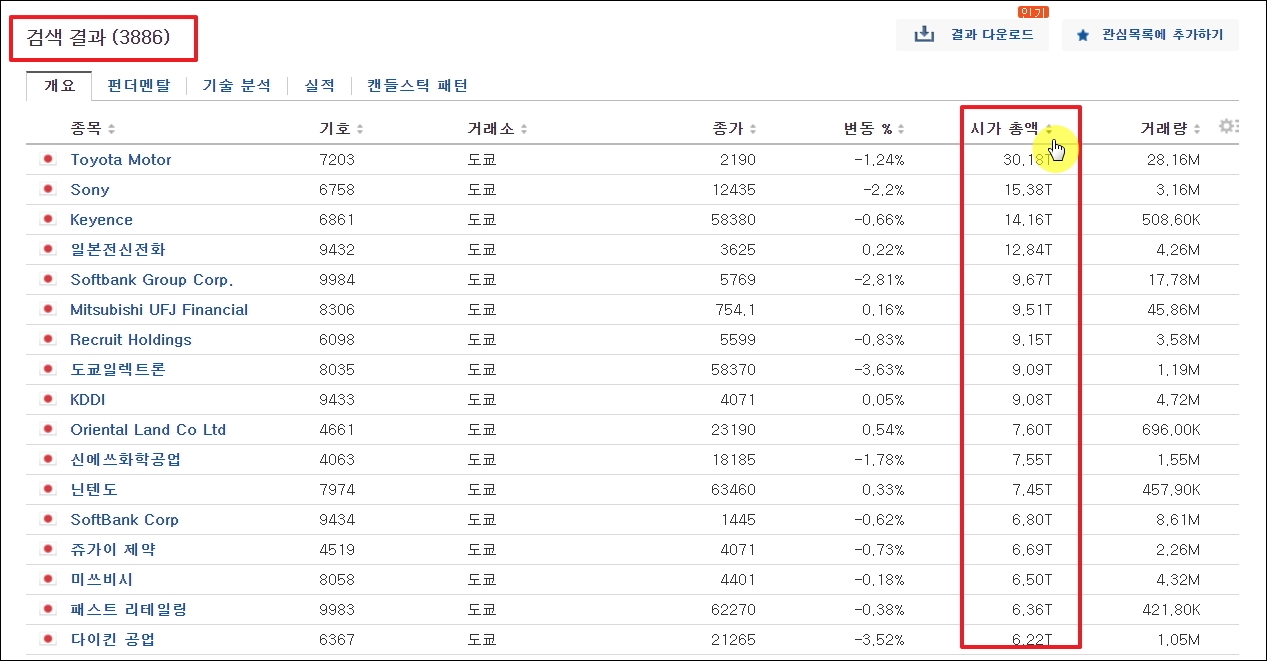
Task: Click ticker symbol 9983
Action: (337, 610)
